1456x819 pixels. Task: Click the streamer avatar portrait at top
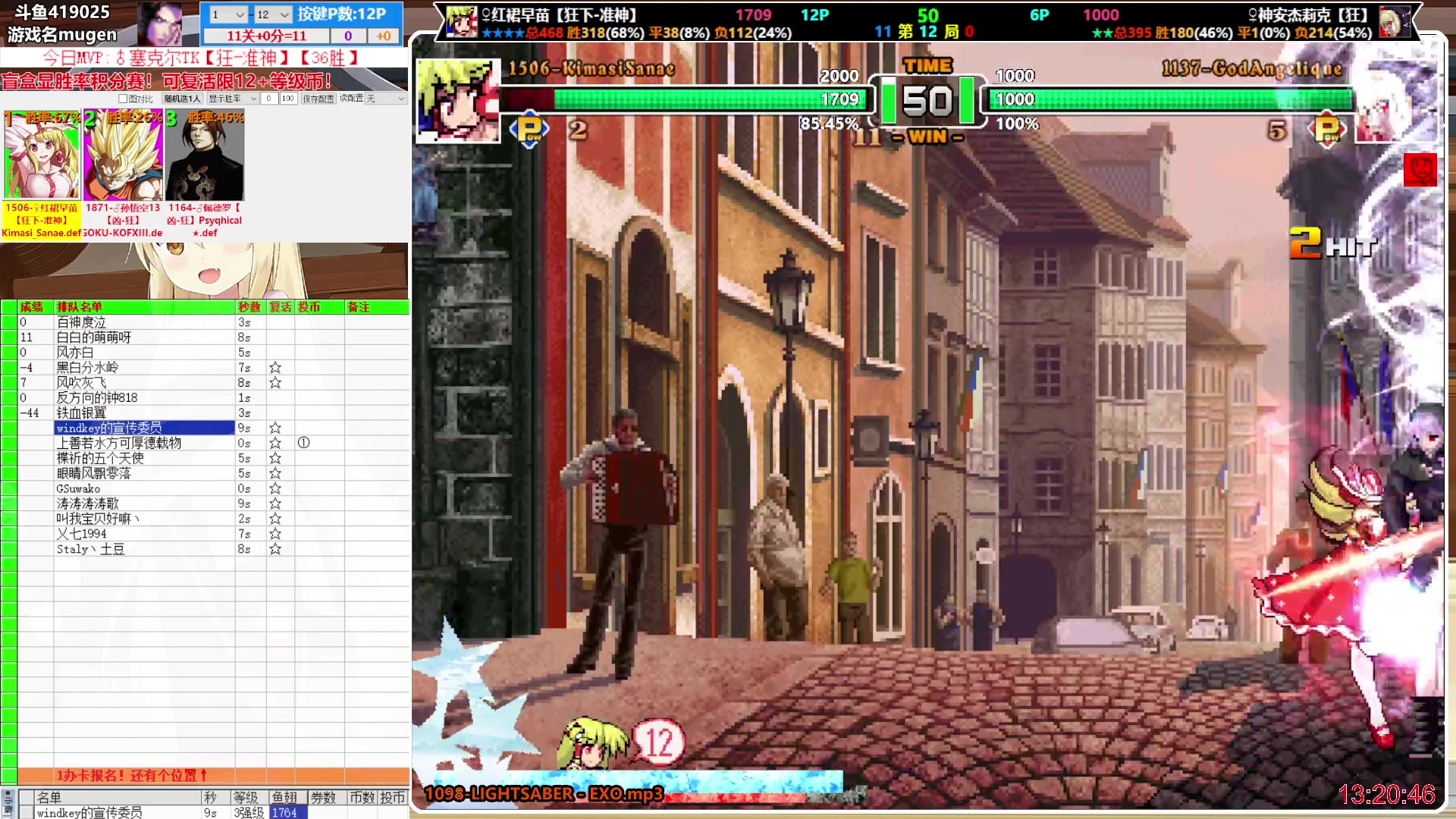[x=159, y=23]
